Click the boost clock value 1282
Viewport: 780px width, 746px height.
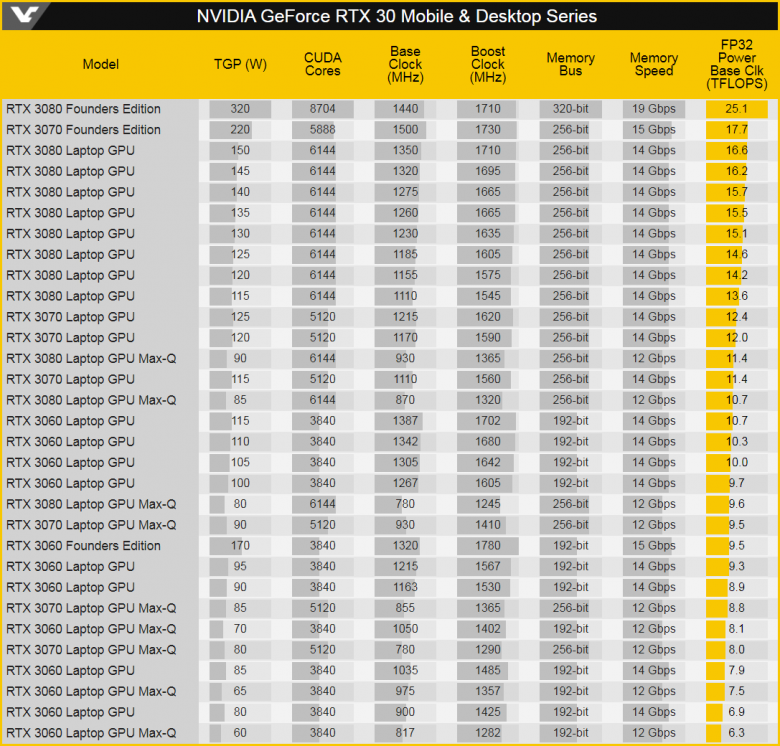point(488,733)
